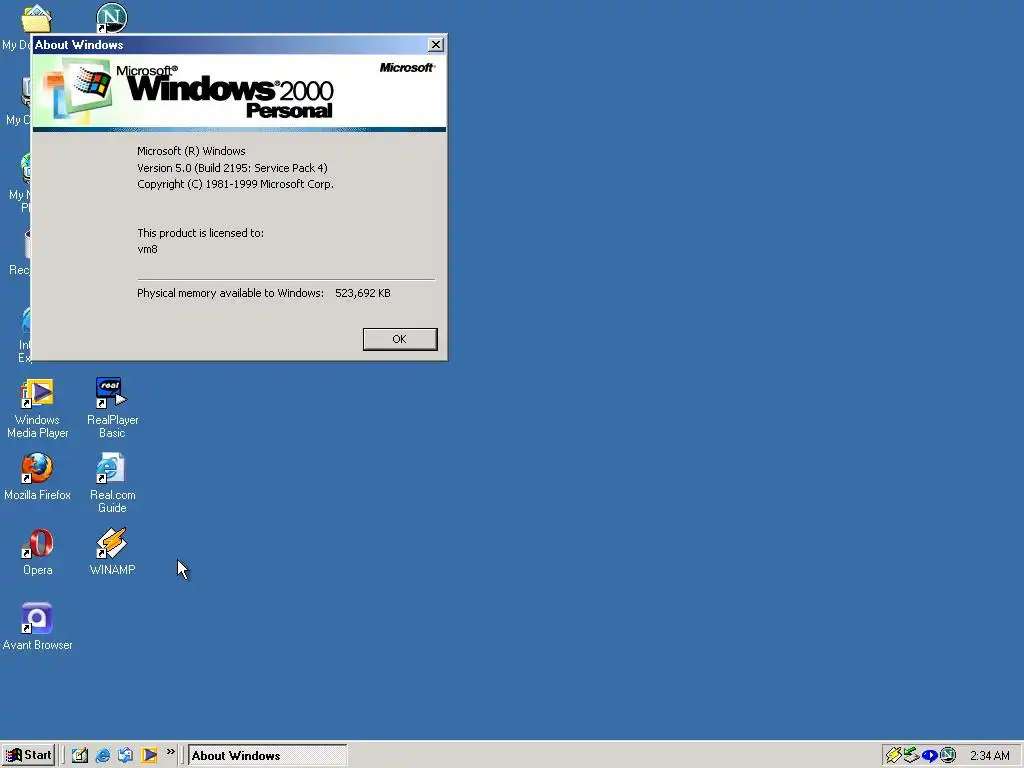Launch Outlook Express from quick launch
This screenshot has width=1024, height=768.
tap(125, 756)
